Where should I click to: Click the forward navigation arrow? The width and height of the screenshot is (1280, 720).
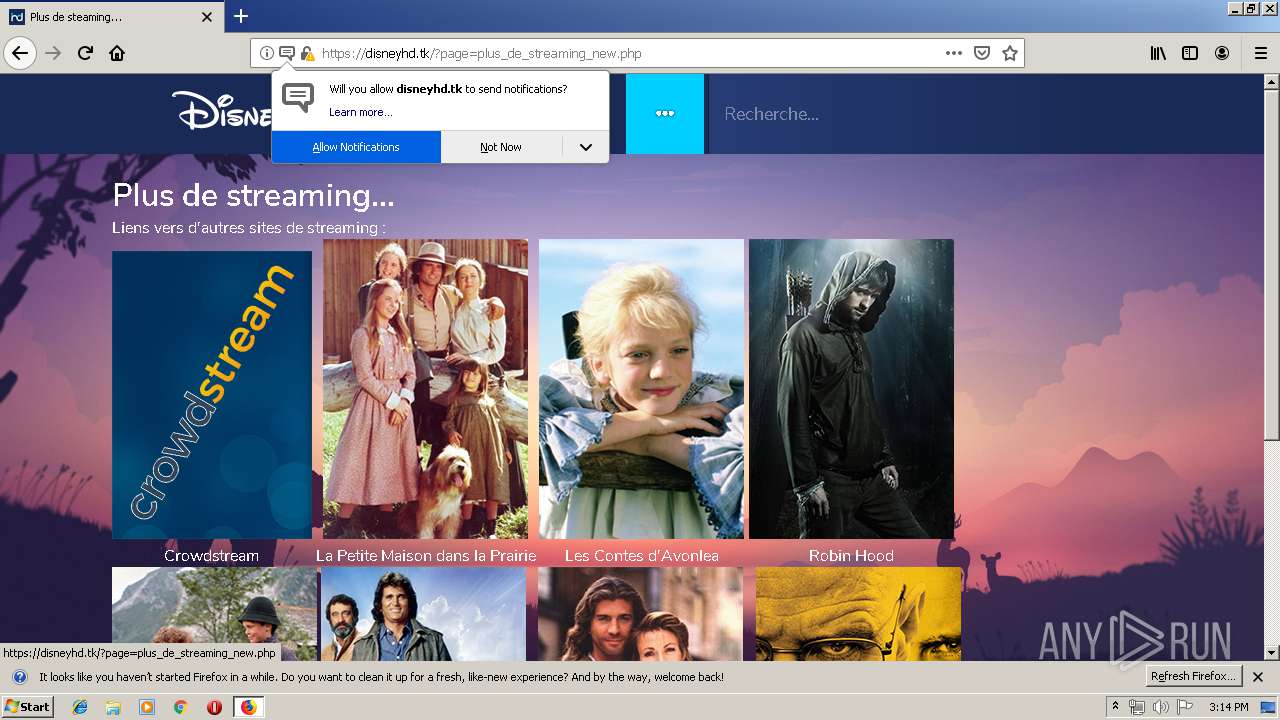53,53
